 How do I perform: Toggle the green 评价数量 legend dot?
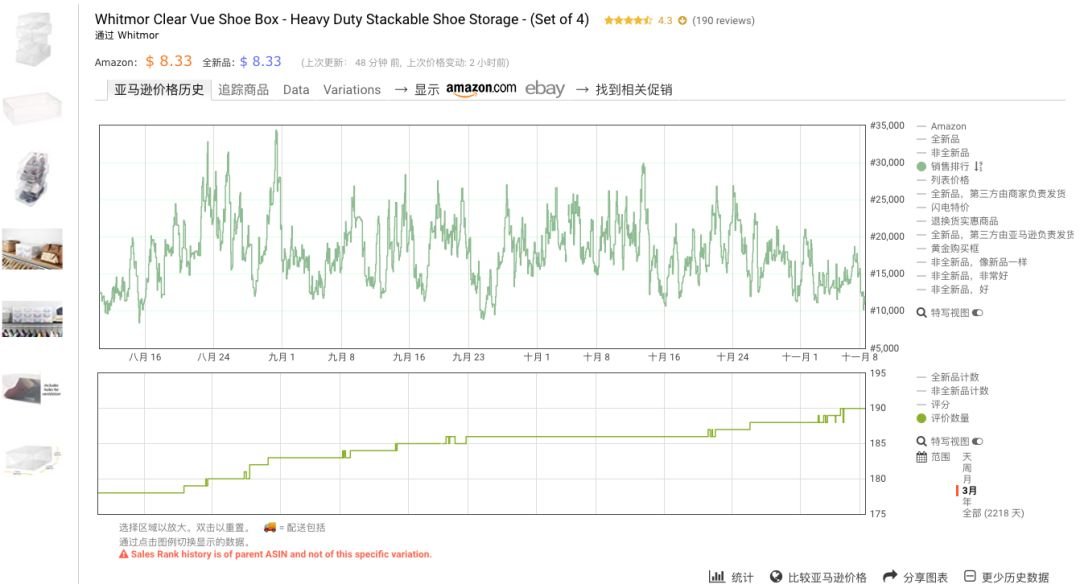pos(922,418)
